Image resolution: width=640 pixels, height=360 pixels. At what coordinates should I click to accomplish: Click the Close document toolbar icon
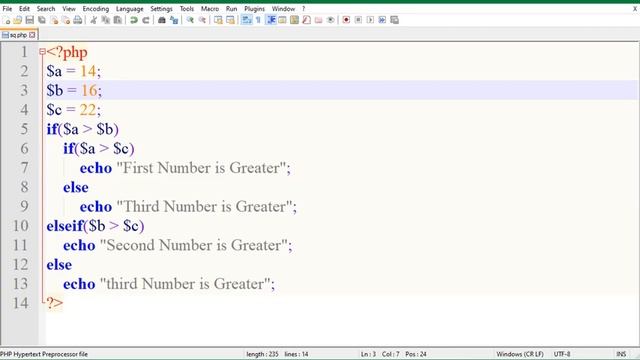pos(54,20)
